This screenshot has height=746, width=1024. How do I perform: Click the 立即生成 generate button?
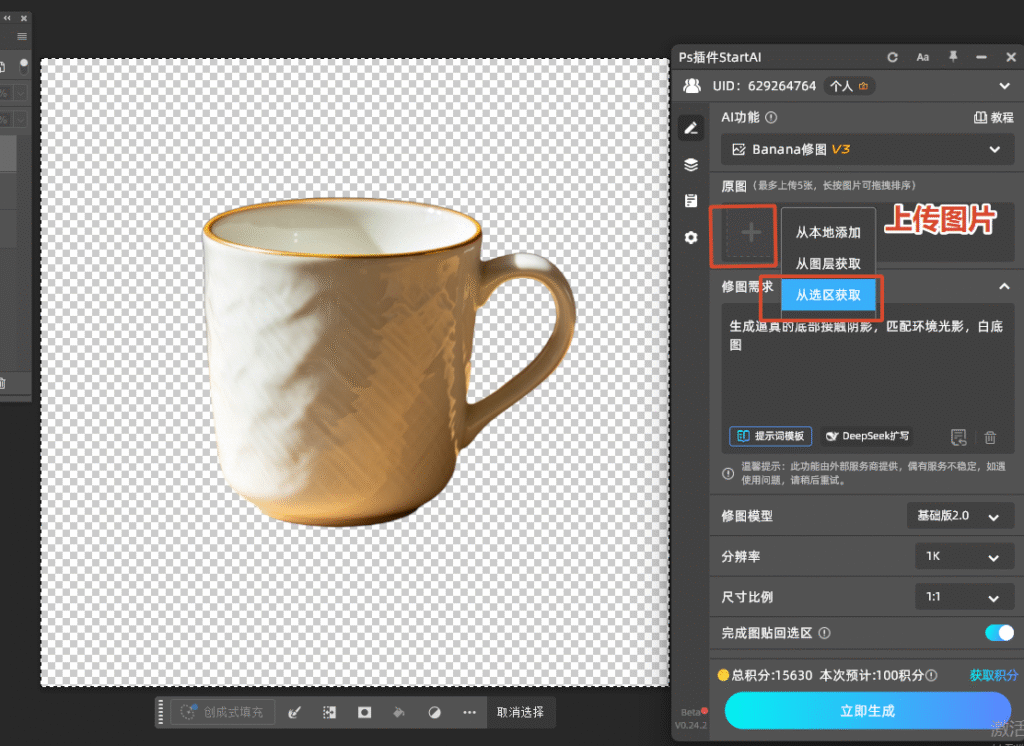coord(867,711)
